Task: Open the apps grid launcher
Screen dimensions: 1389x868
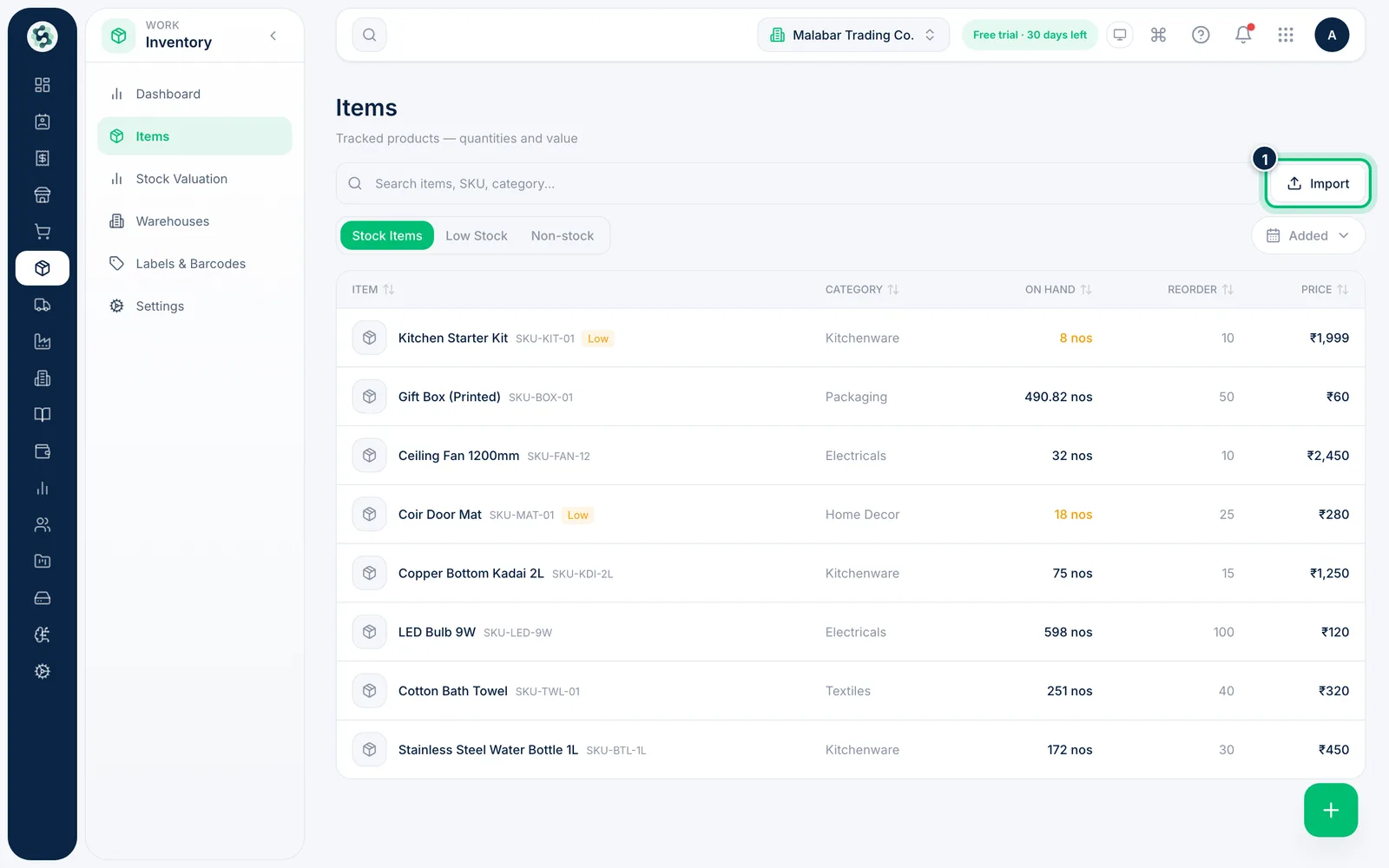Action: click(1286, 35)
